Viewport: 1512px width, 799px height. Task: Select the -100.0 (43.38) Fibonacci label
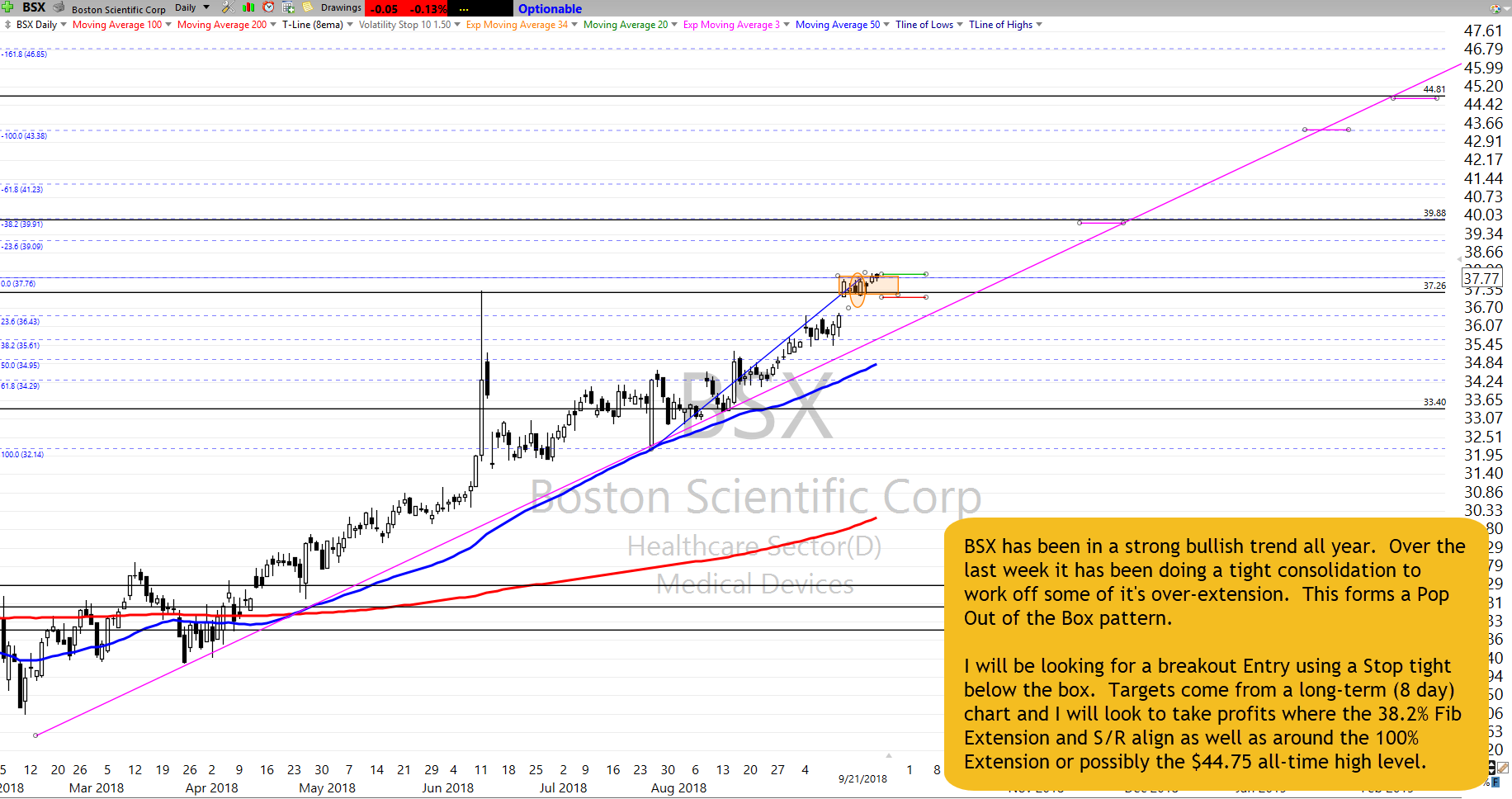pos(24,135)
